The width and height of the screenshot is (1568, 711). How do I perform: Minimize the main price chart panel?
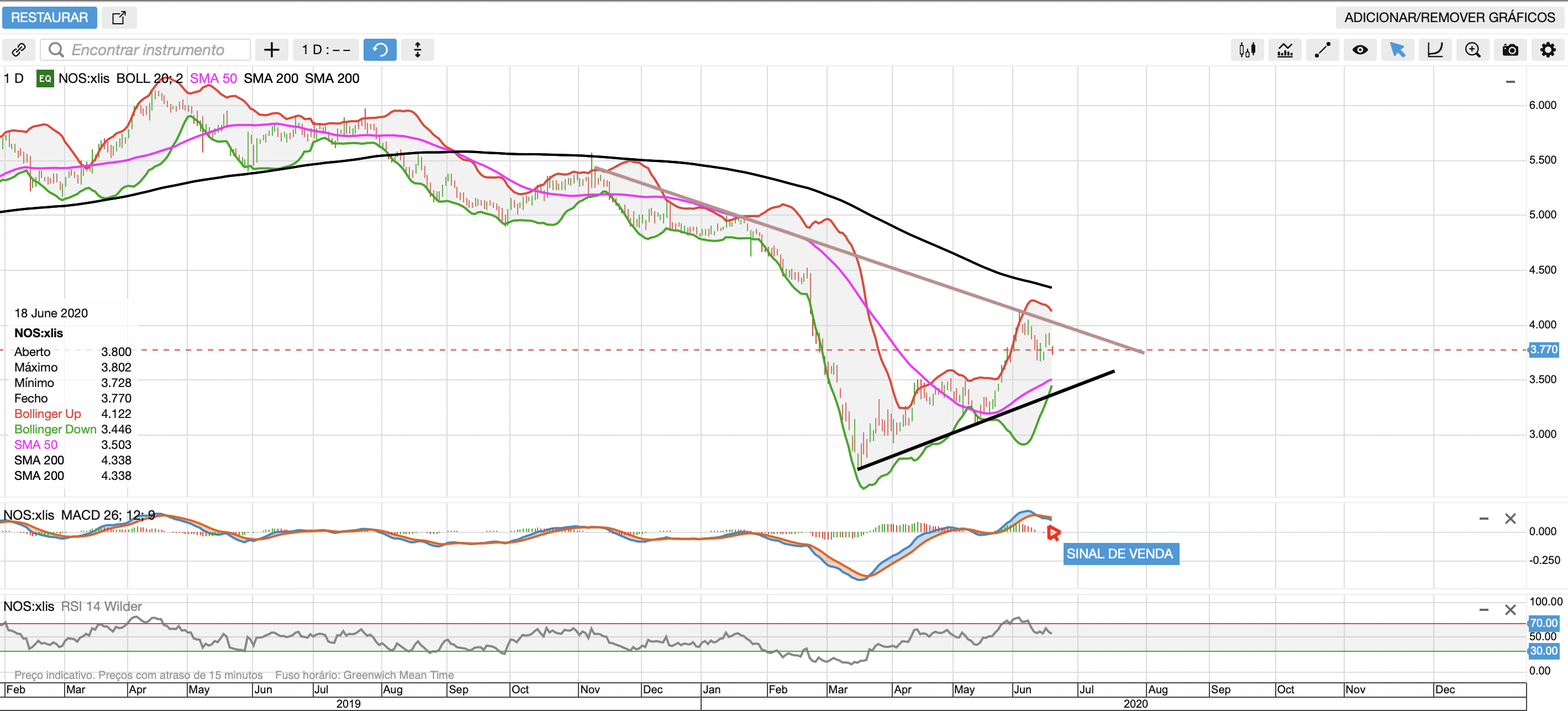(1510, 82)
